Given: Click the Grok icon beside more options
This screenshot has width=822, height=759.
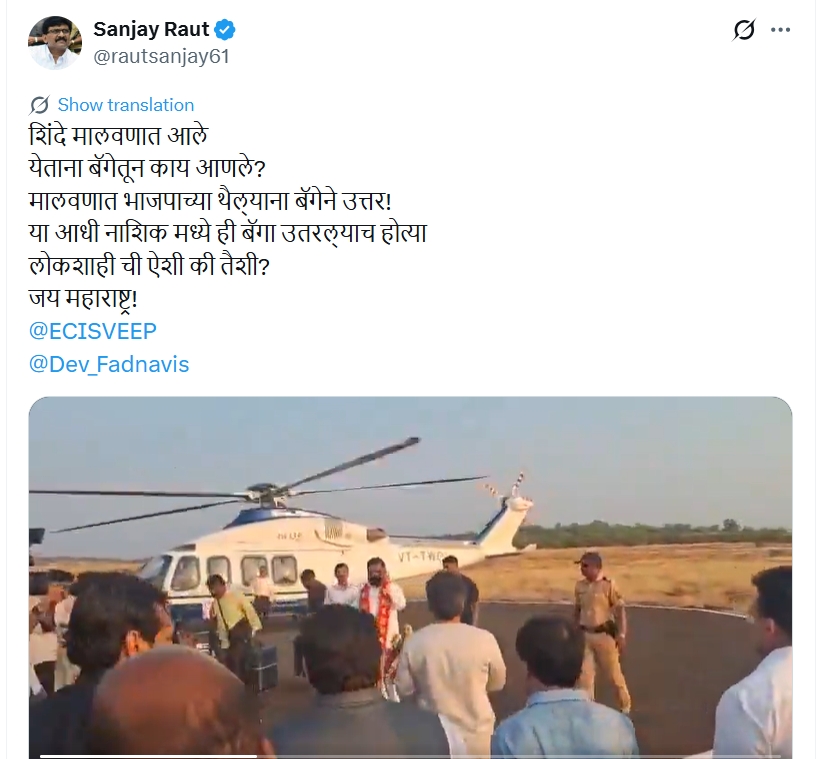Looking at the screenshot, I should pyautogui.click(x=744, y=30).
